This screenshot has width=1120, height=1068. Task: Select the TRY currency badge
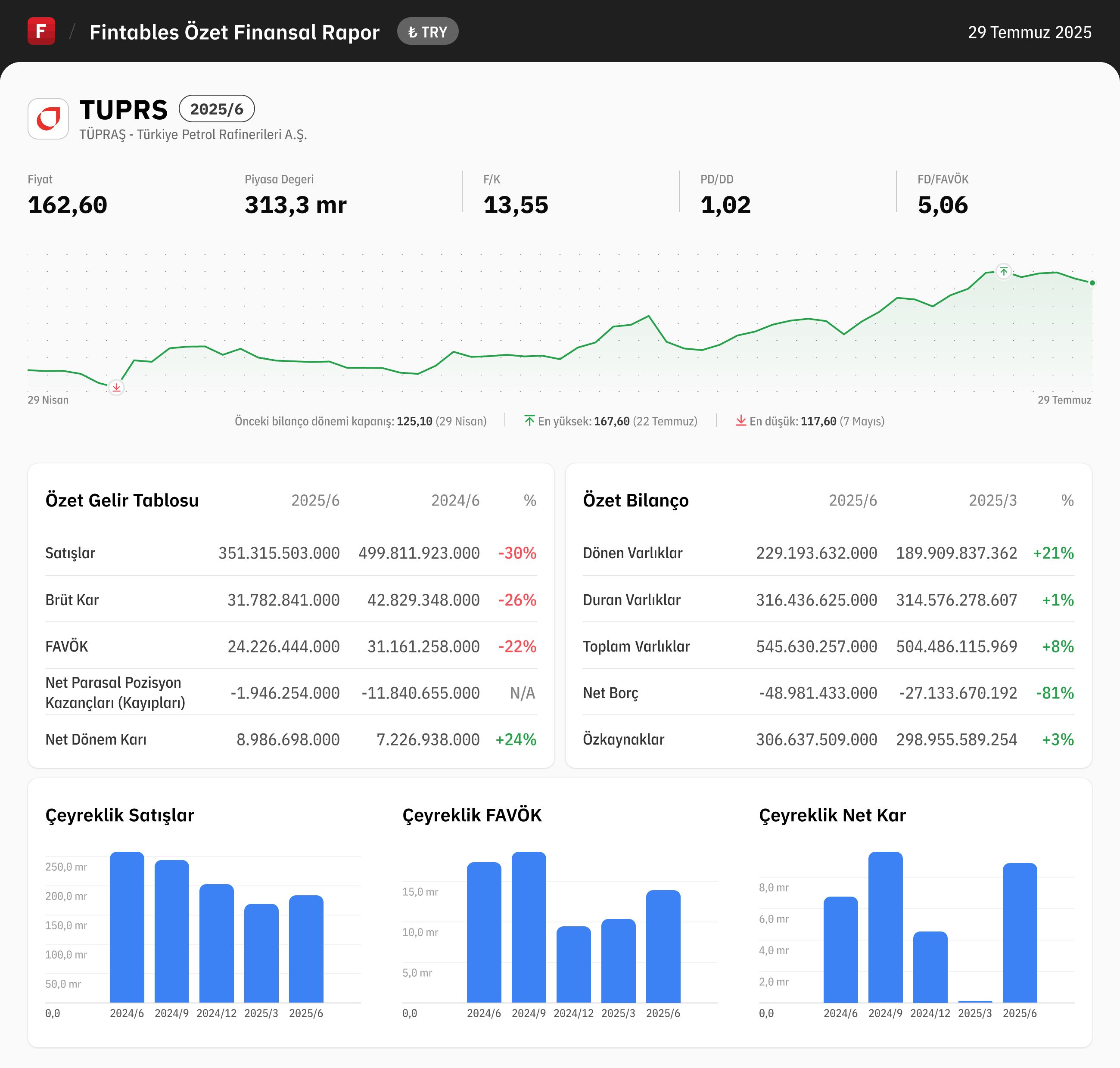[x=428, y=32]
